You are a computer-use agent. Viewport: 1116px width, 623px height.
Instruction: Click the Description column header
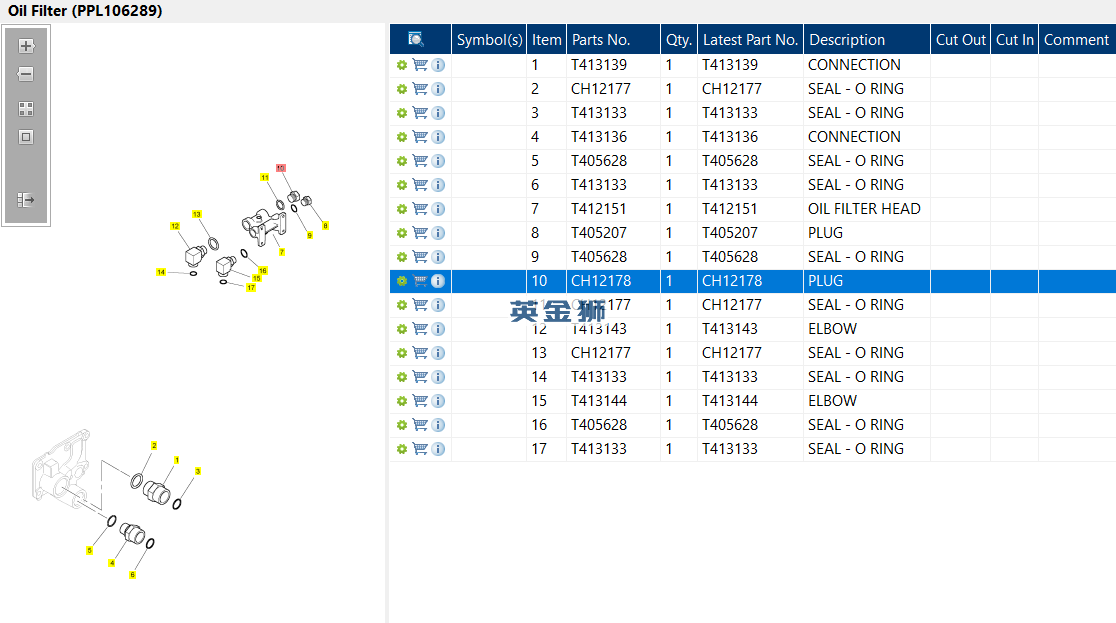pos(867,39)
